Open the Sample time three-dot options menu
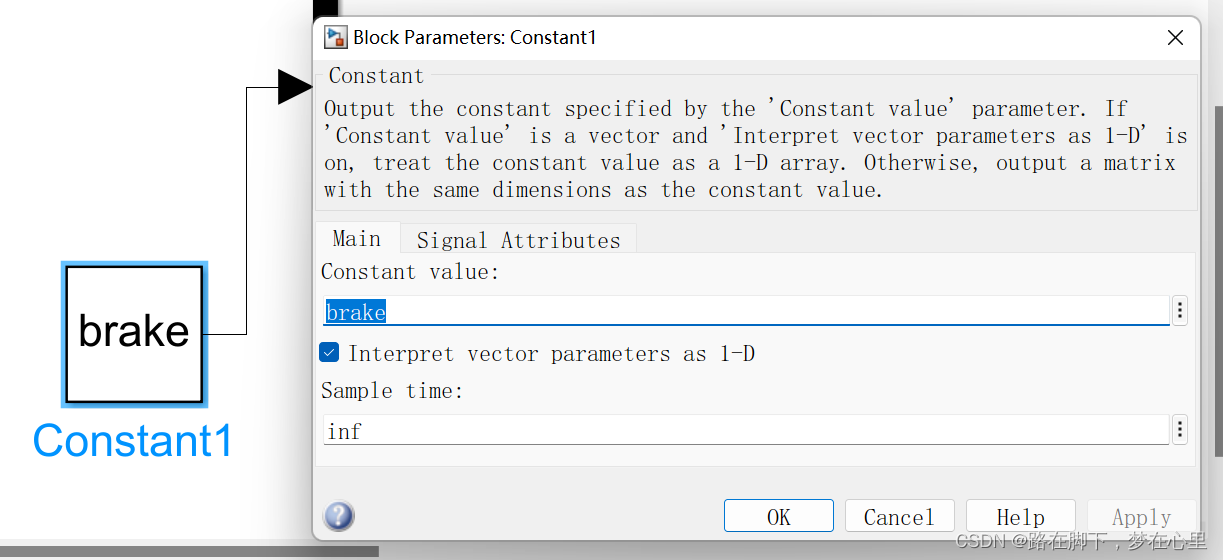The height and width of the screenshot is (560, 1223). [1180, 430]
